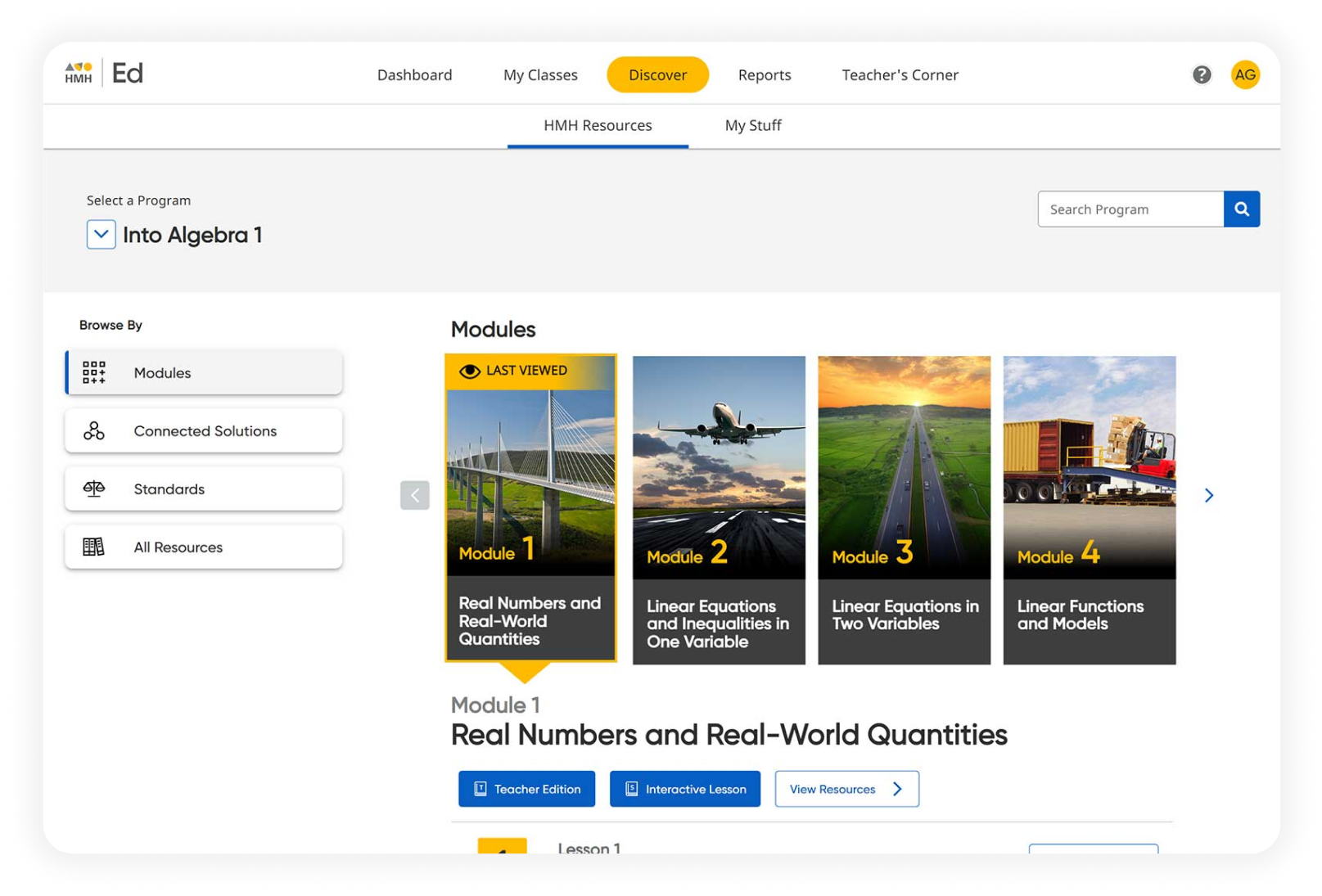Click the Last Viewed eye indicator
The image size is (1322, 896).
click(467, 370)
